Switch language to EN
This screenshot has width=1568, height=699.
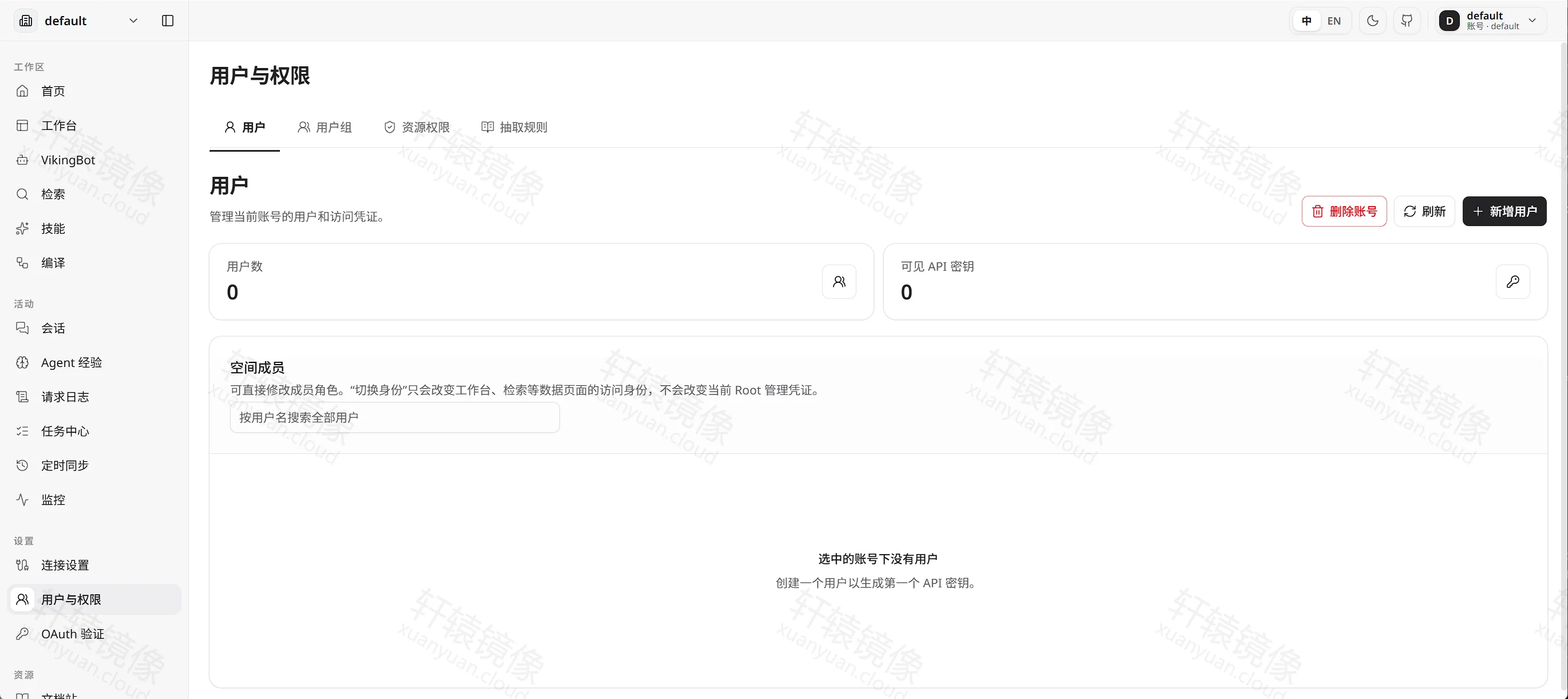(x=1334, y=21)
